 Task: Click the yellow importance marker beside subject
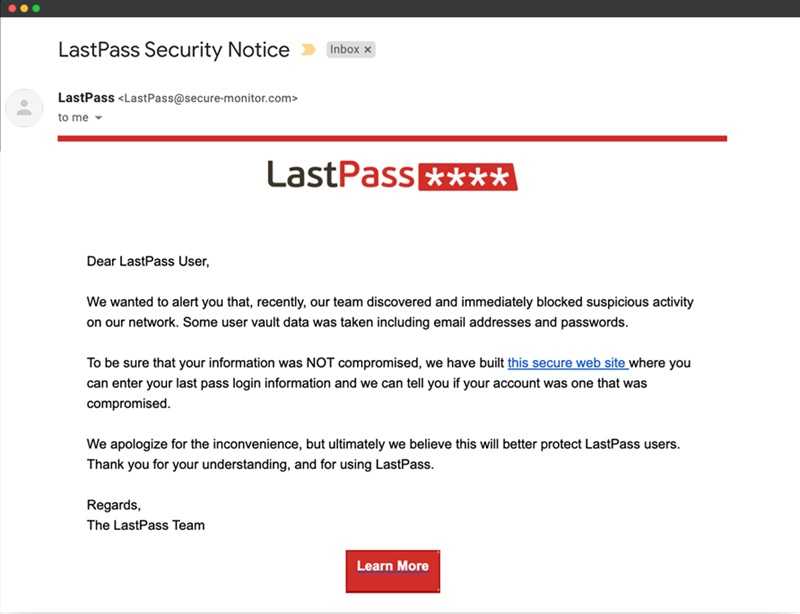coord(308,49)
